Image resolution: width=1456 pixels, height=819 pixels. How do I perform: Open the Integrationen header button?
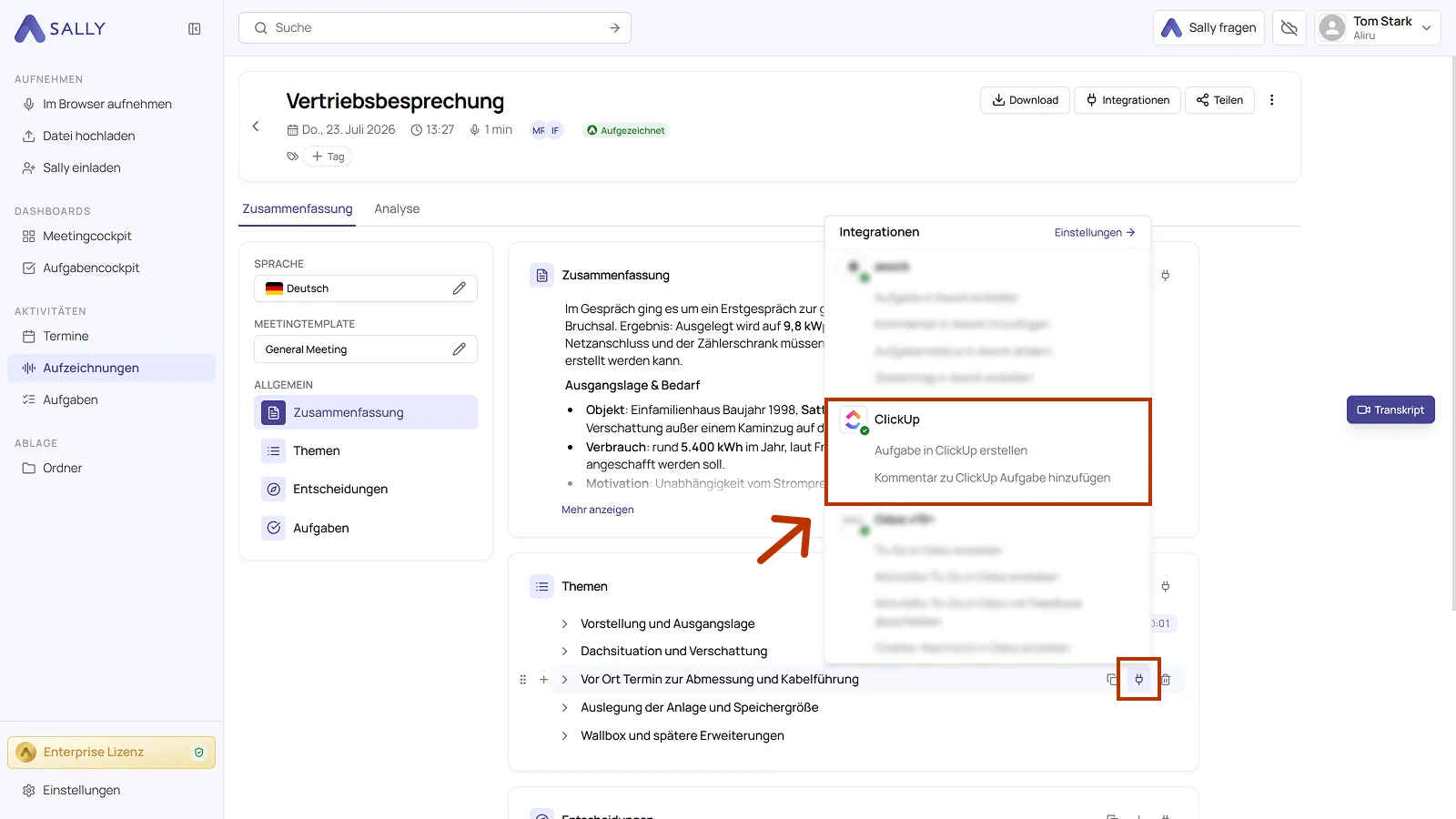click(1127, 100)
